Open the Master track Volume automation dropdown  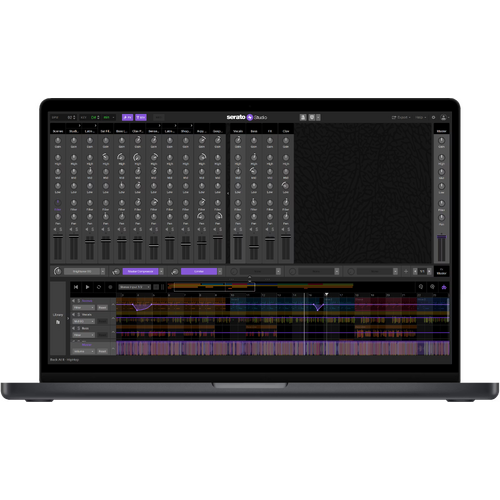coord(84,351)
